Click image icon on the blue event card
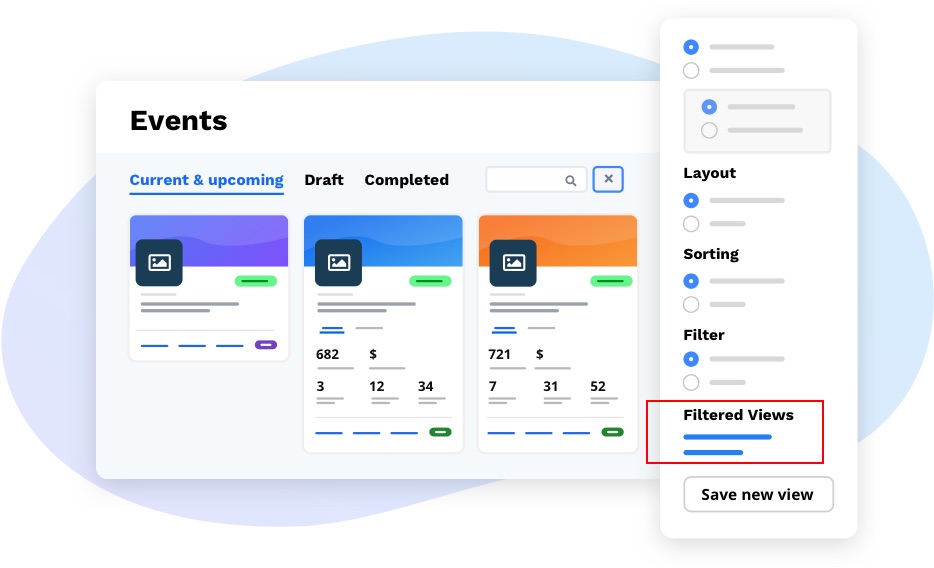 tap(338, 262)
